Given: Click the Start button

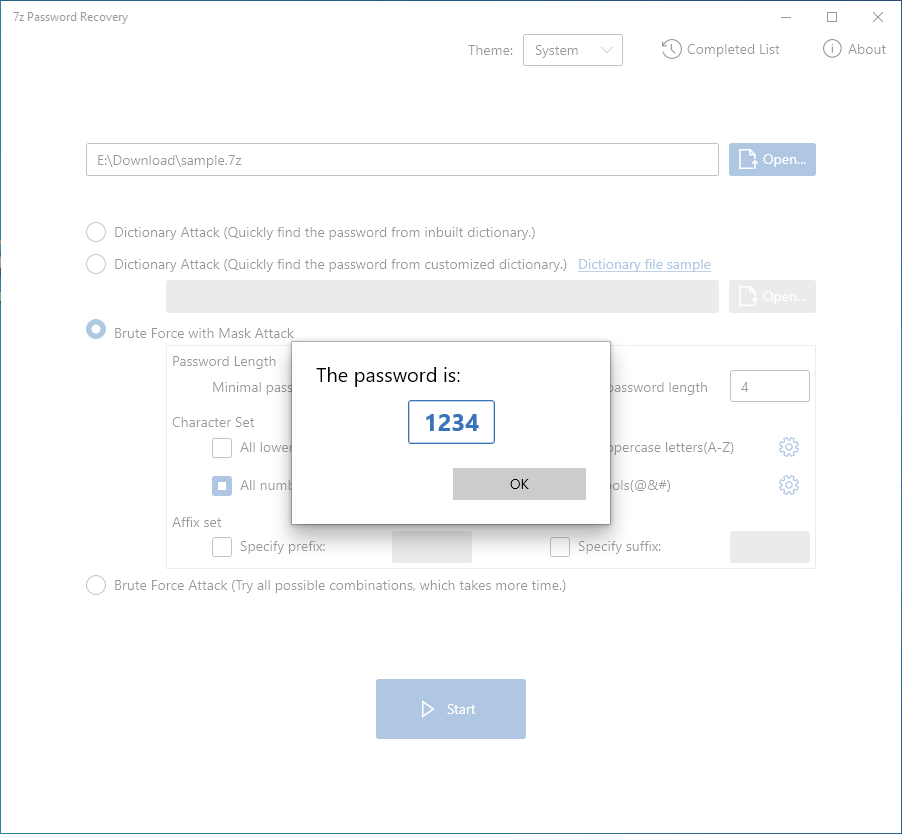Looking at the screenshot, I should 451,709.
